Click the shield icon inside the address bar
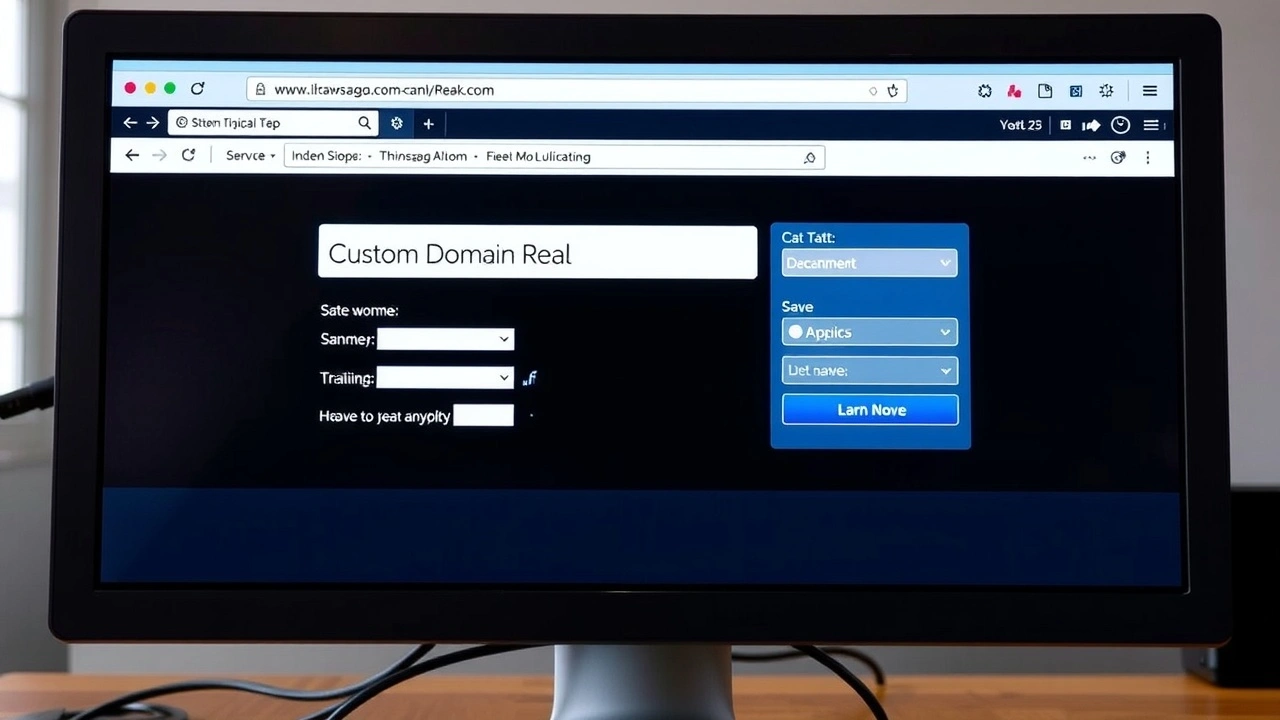Screen dimensions: 1280x720 [893, 90]
